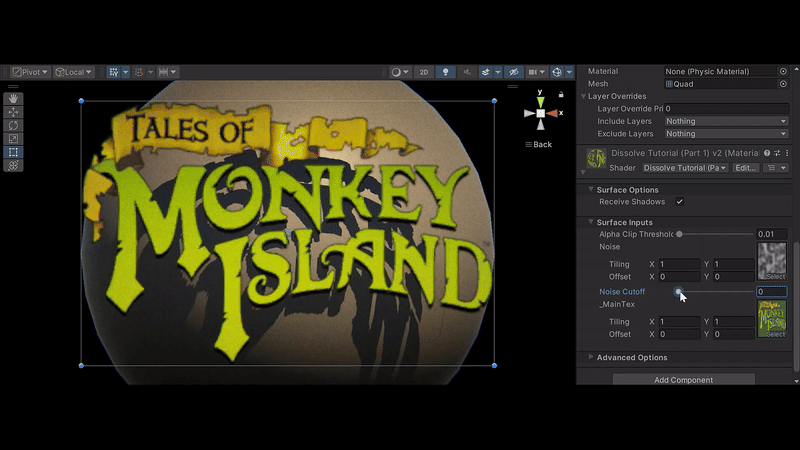
Task: Toggle the scene rotation lock icon
Action: tap(561, 94)
